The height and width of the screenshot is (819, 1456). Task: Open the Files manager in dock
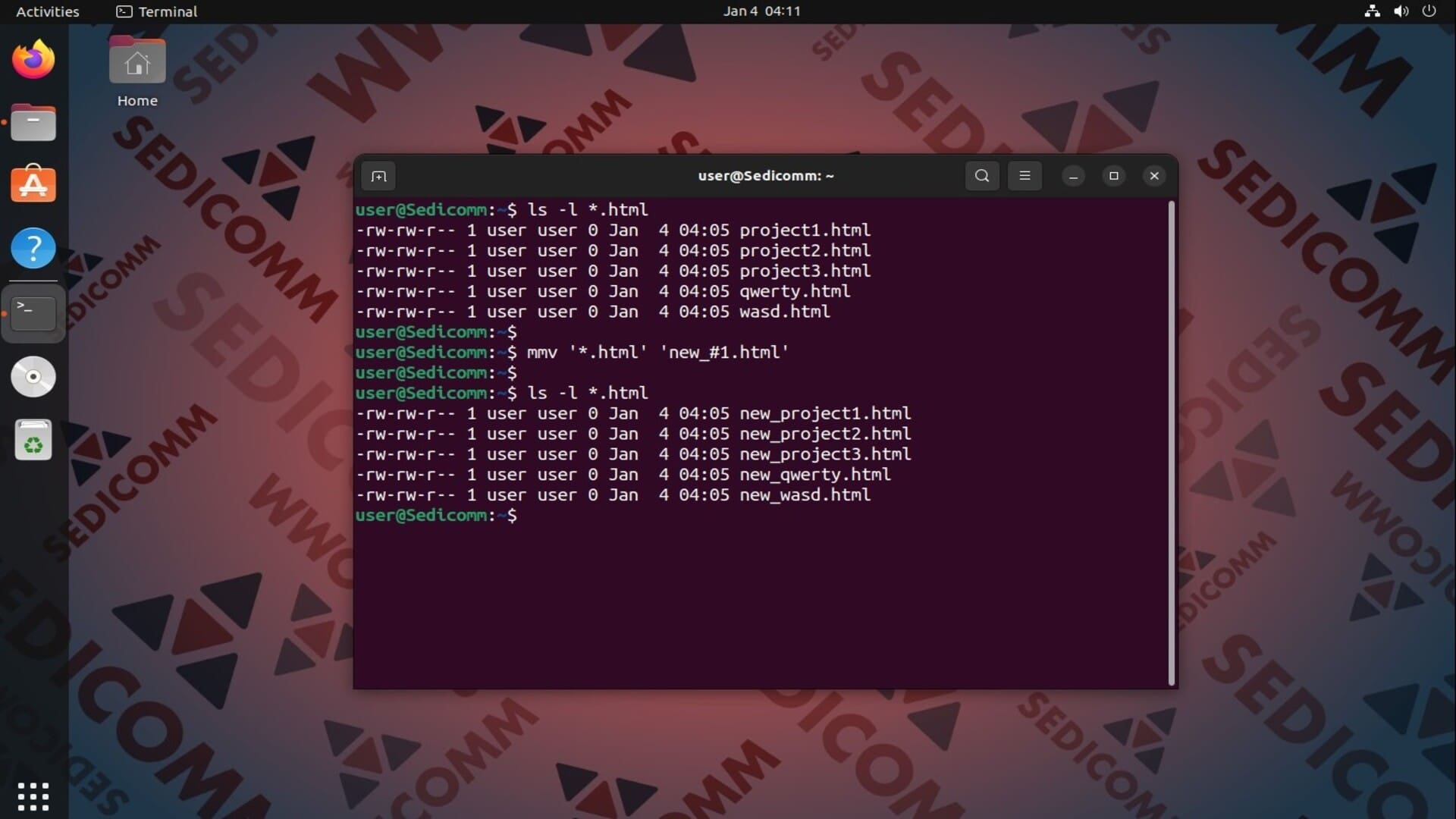(x=33, y=123)
